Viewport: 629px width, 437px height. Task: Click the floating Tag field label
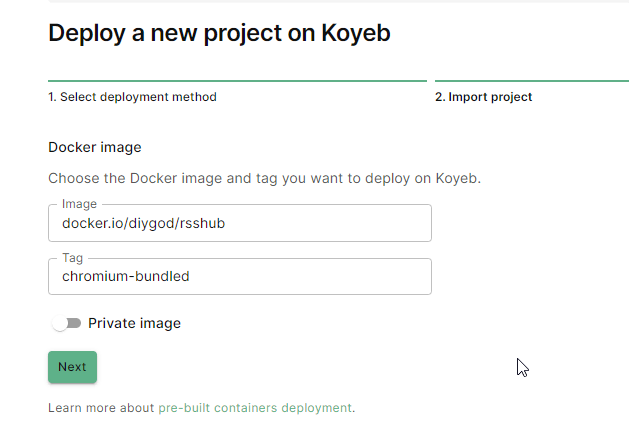point(73,258)
